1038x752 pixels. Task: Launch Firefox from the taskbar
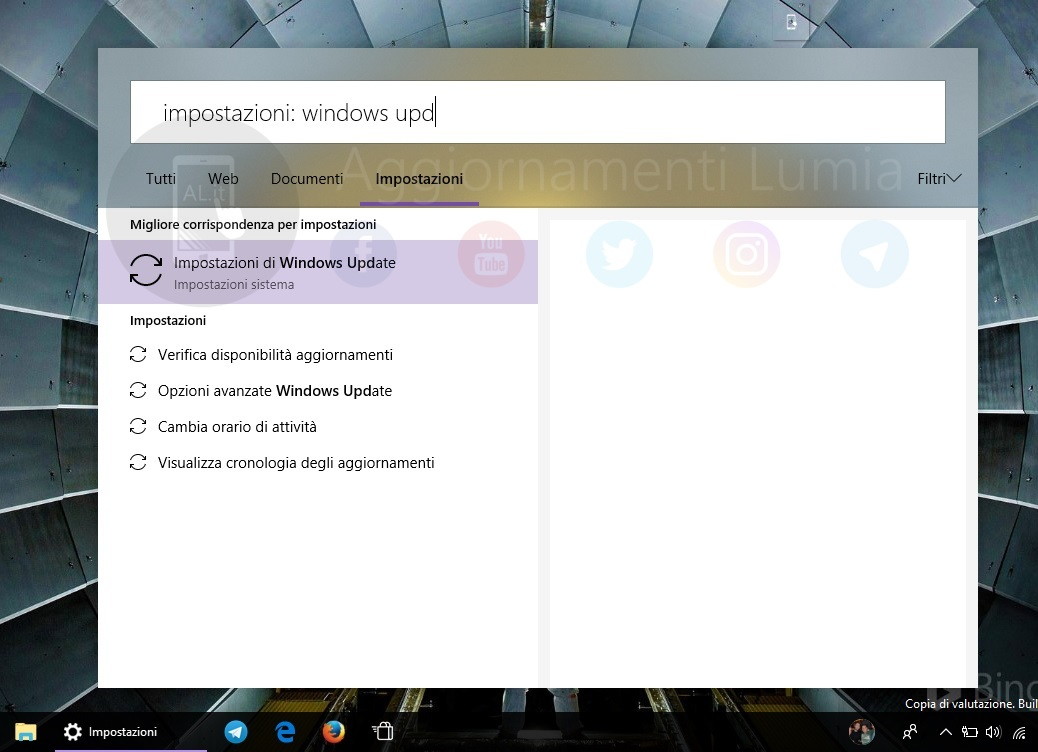coord(334,731)
